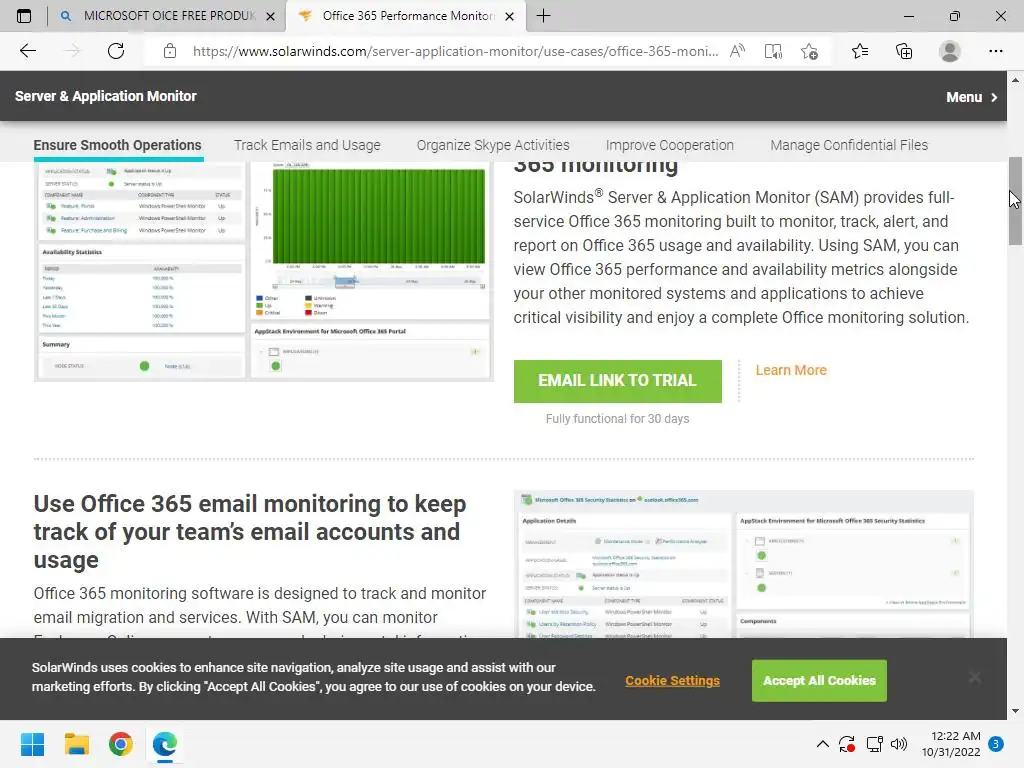Click Accept All Cookies button
Screen dimensions: 1024x768
pyautogui.click(x=819, y=680)
